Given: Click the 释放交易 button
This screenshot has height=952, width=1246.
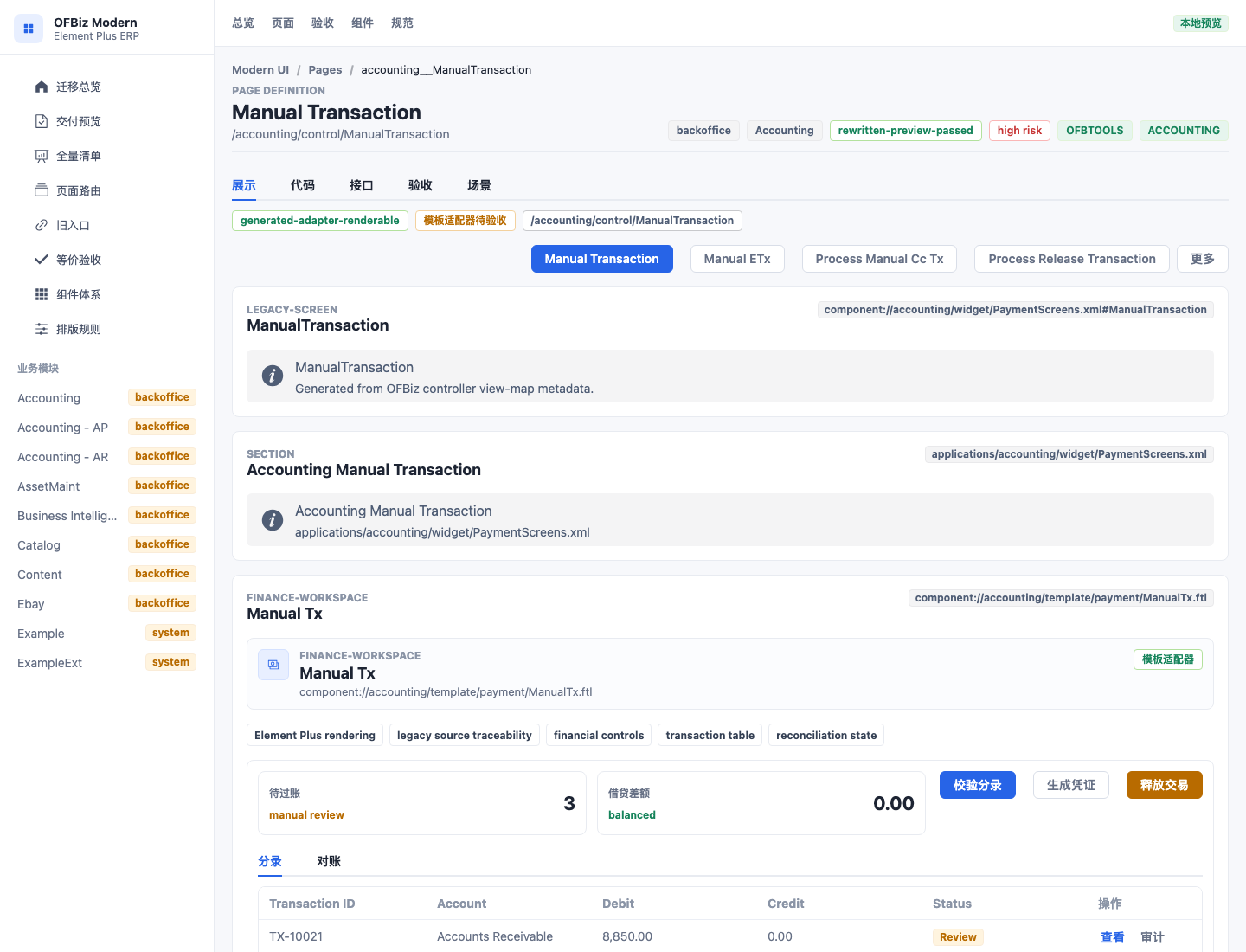Looking at the screenshot, I should [x=1165, y=785].
